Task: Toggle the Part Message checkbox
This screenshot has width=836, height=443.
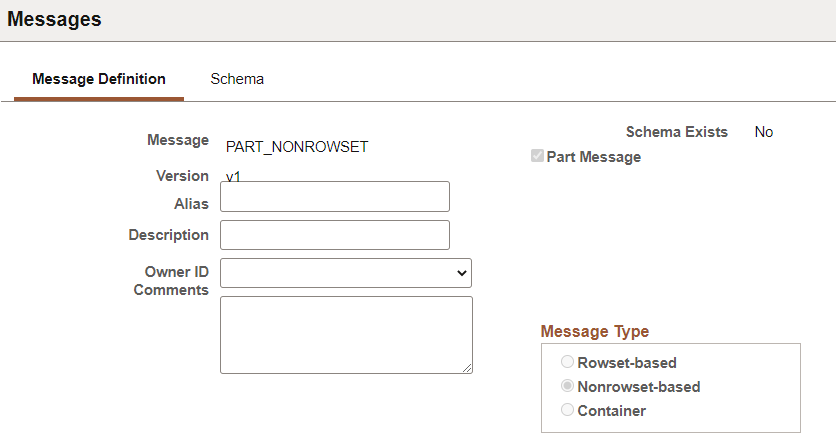Action: 538,157
